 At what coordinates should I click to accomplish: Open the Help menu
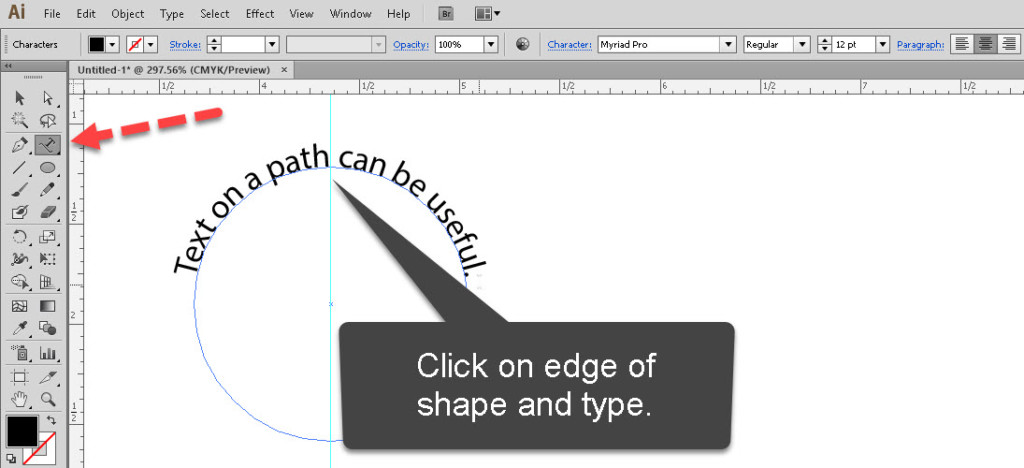(x=398, y=14)
